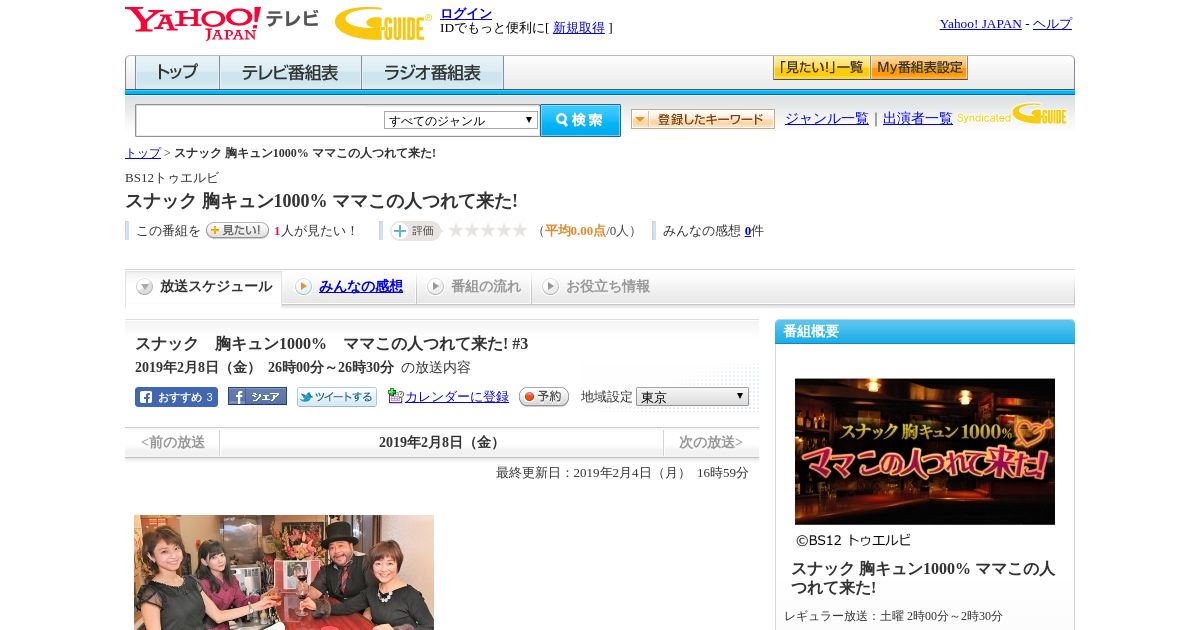Open the ヘルプ link

(x=1052, y=24)
